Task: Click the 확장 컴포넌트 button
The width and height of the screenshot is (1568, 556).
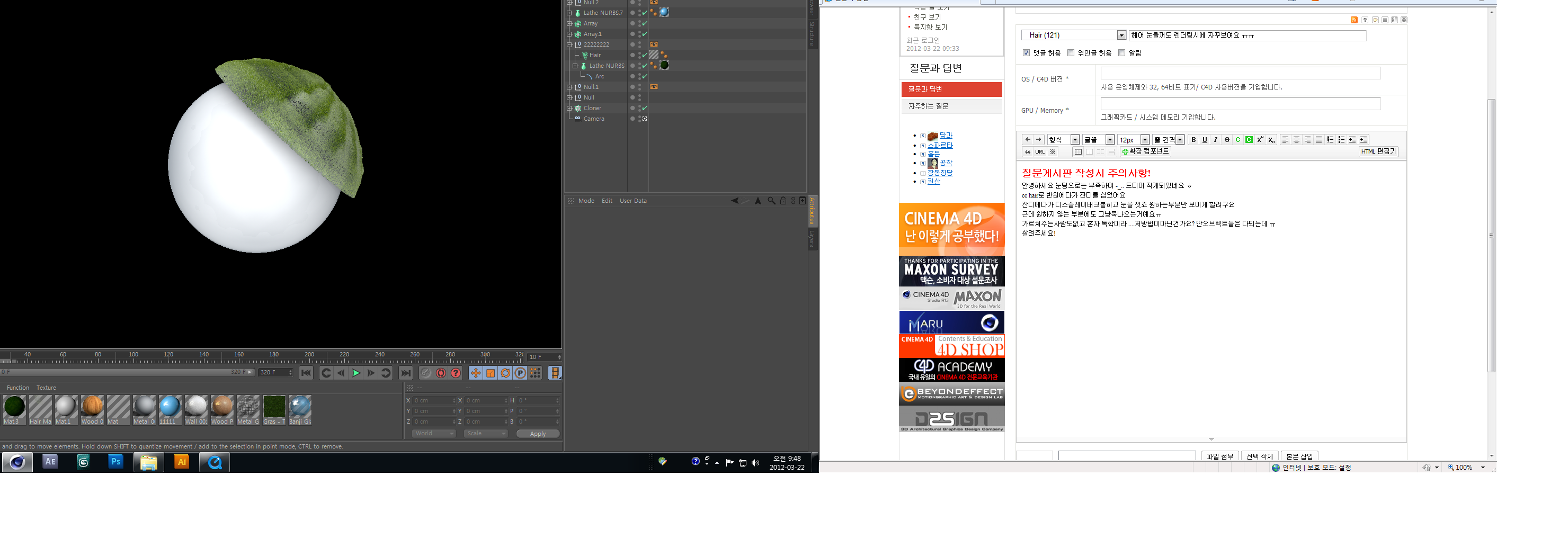Action: tap(1145, 151)
